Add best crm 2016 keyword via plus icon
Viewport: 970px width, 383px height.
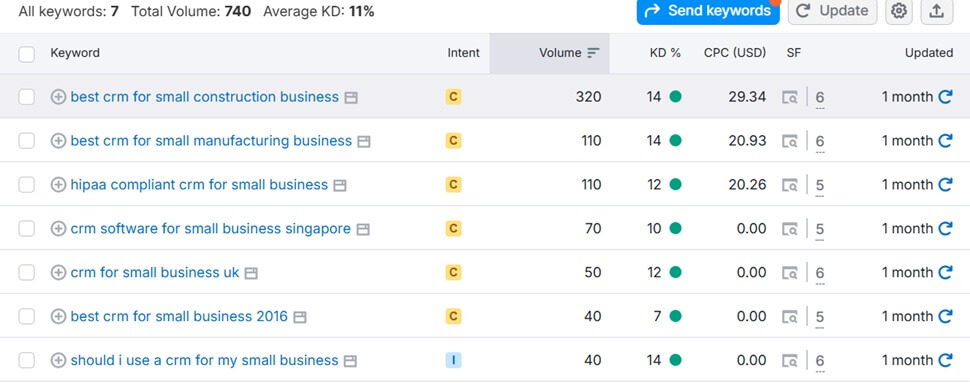point(58,317)
